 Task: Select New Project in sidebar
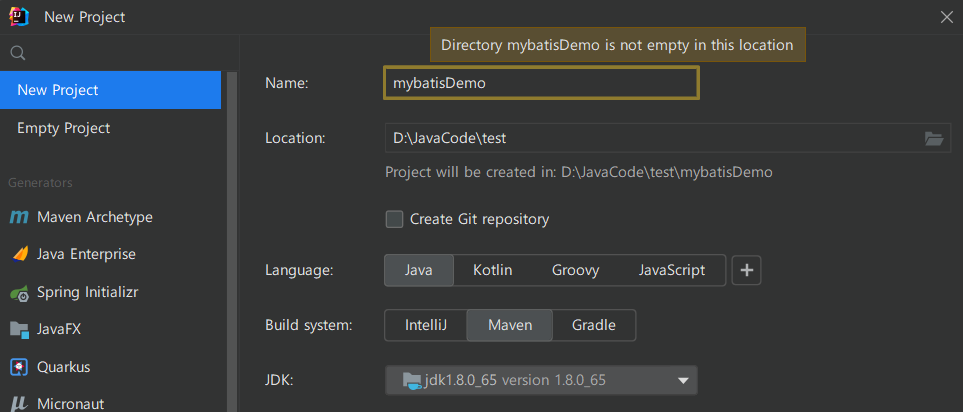pos(110,90)
